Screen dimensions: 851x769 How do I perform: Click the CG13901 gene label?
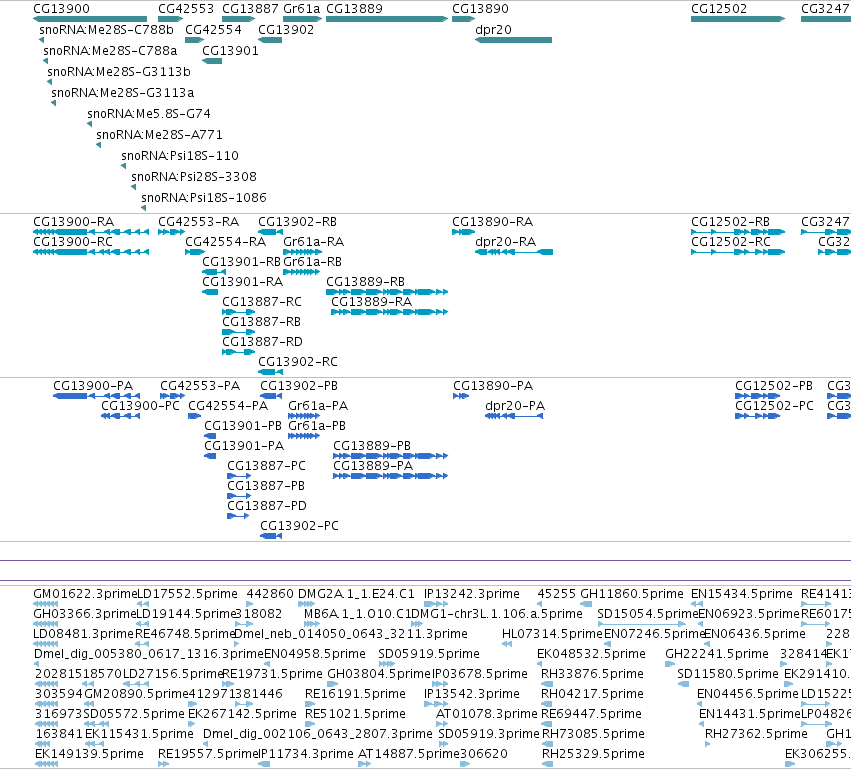click(x=230, y=50)
